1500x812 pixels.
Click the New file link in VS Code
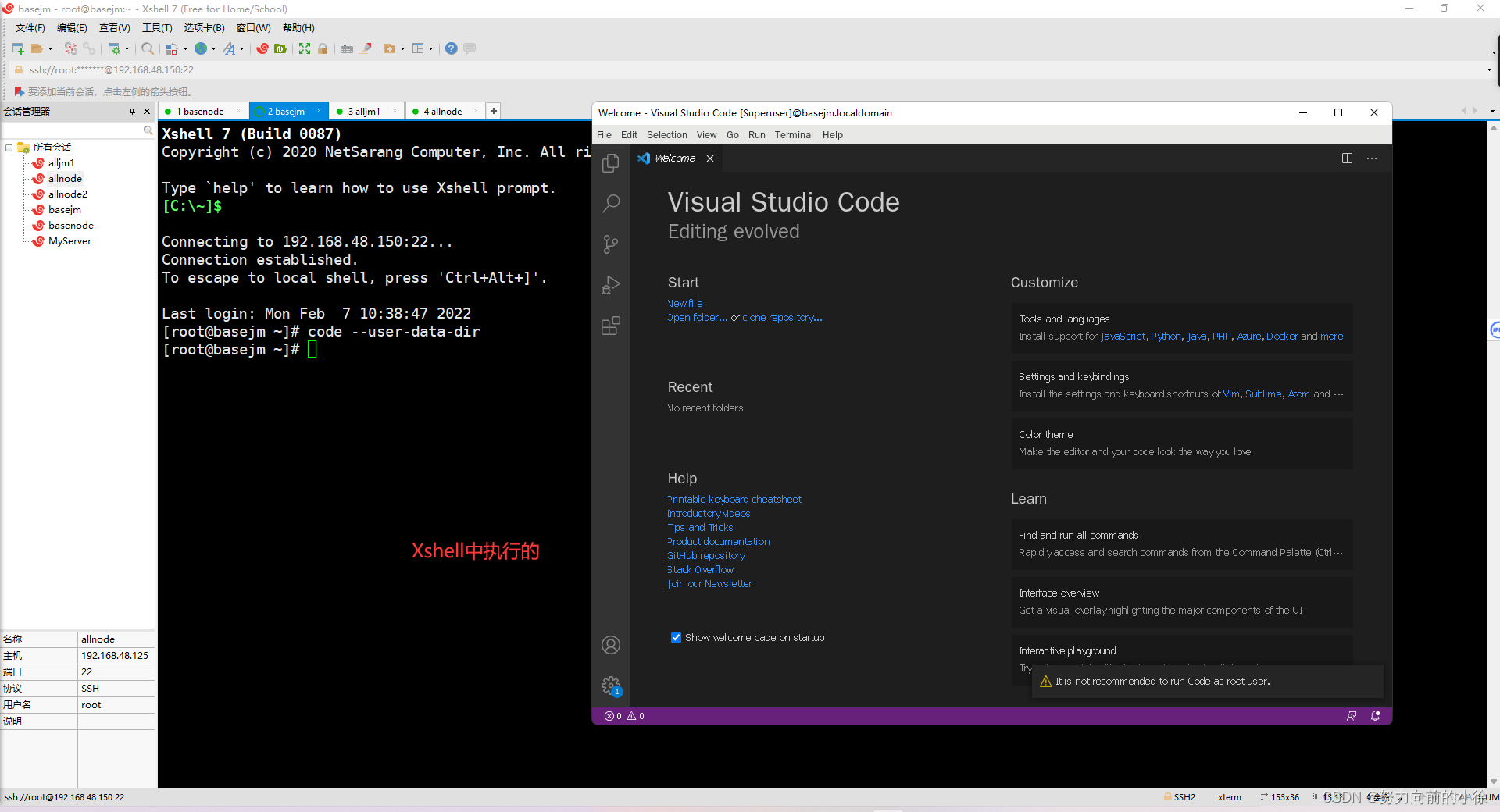pos(685,303)
